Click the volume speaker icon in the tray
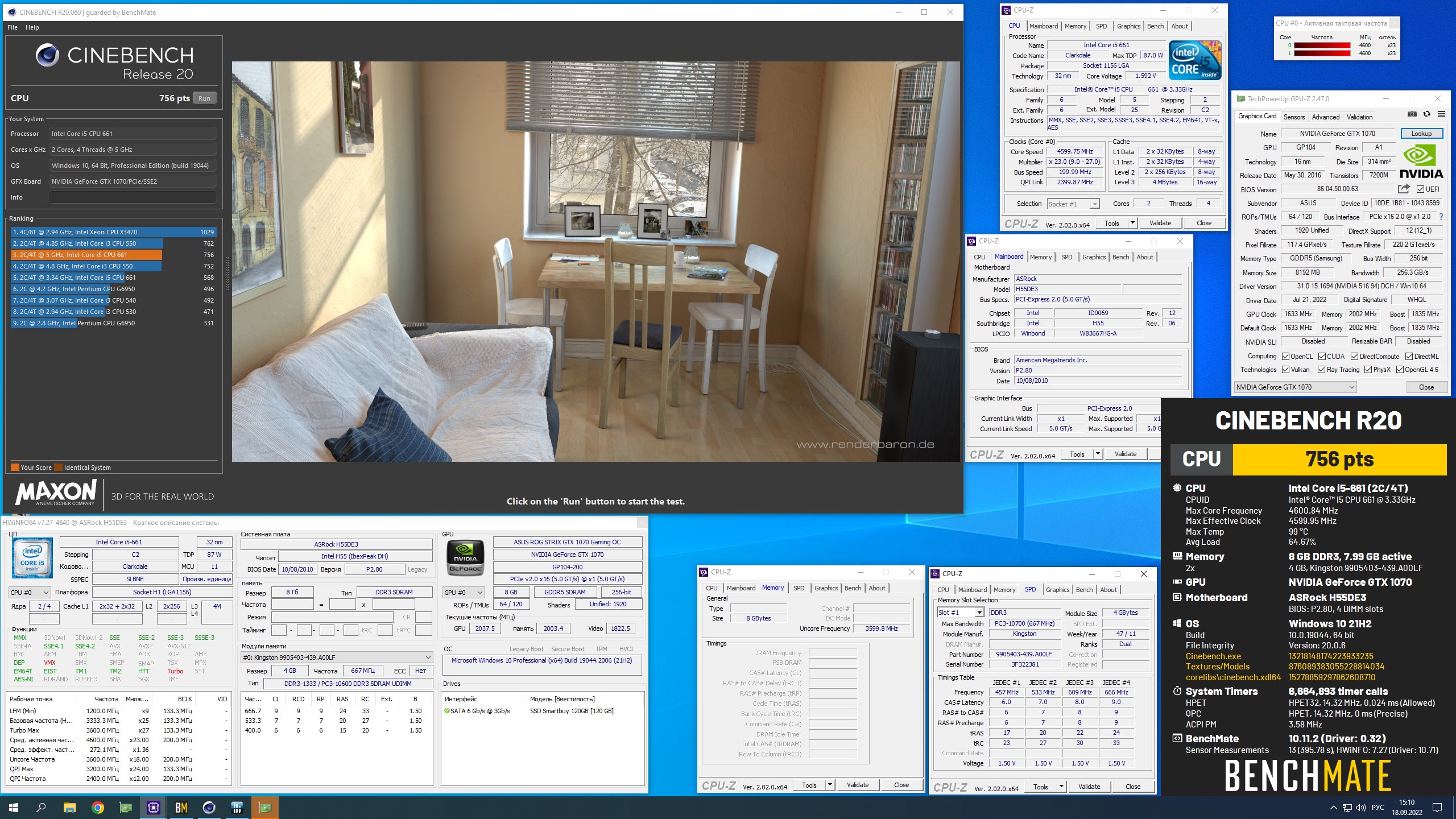 (x=1361, y=808)
